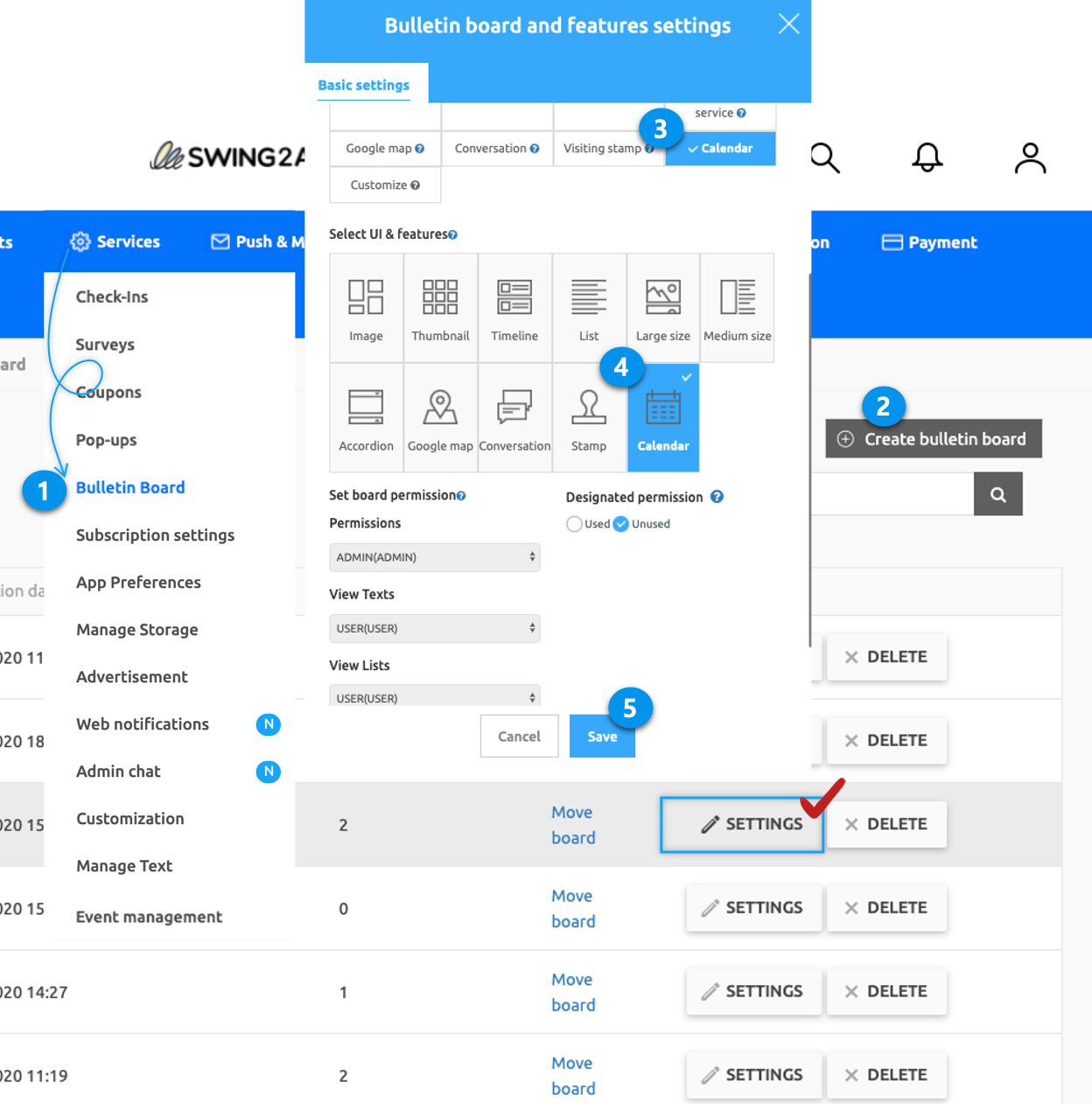The image size is (1092, 1104).
Task: Switch to the Basic settings tab
Action: pyautogui.click(x=364, y=85)
